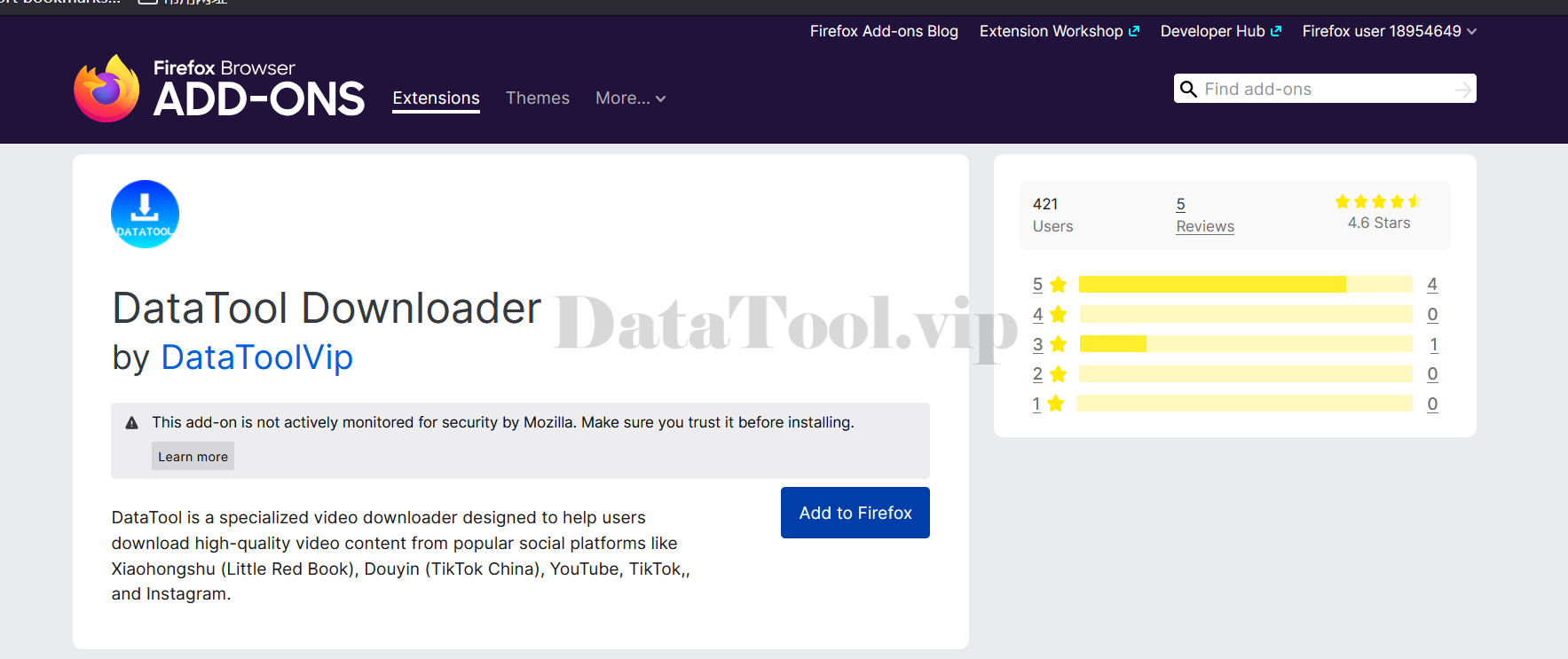Switch to the Themes tab
The image size is (1568, 659).
[537, 98]
